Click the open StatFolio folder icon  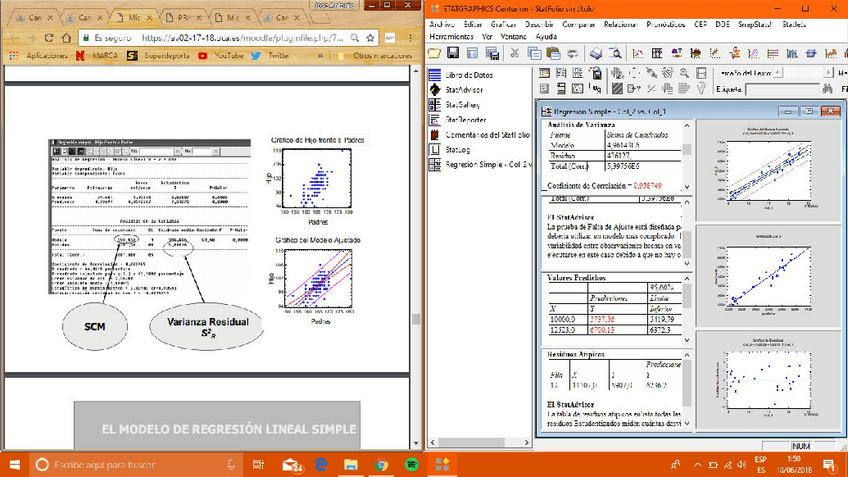[436, 53]
